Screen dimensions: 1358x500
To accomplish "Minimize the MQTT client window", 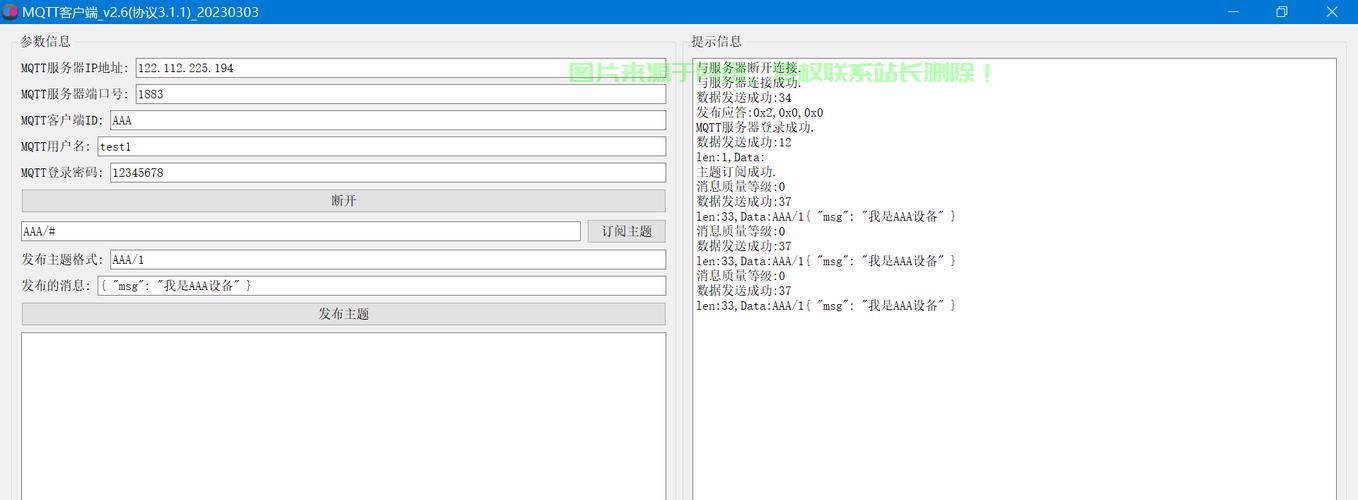I will 1232,12.
